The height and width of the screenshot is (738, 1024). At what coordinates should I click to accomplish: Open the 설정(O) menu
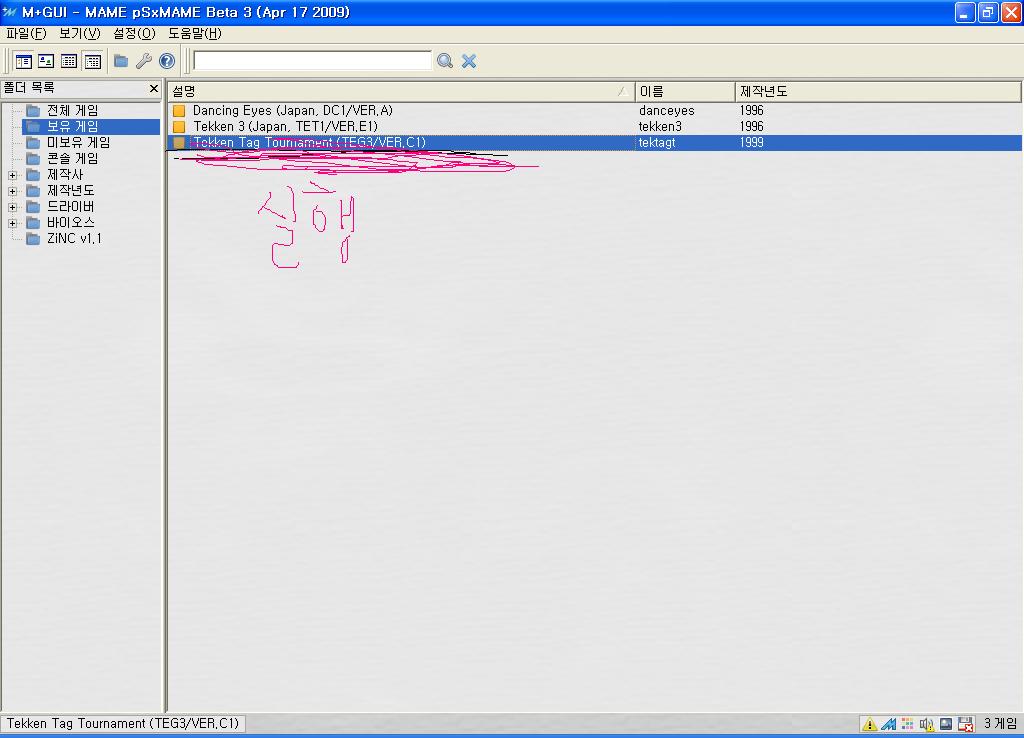click(x=134, y=33)
